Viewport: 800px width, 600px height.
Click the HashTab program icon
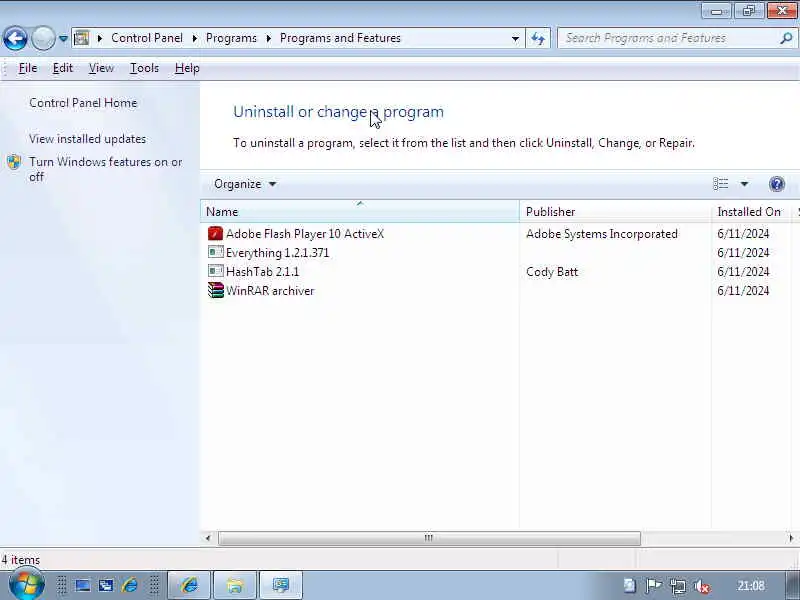(x=215, y=271)
